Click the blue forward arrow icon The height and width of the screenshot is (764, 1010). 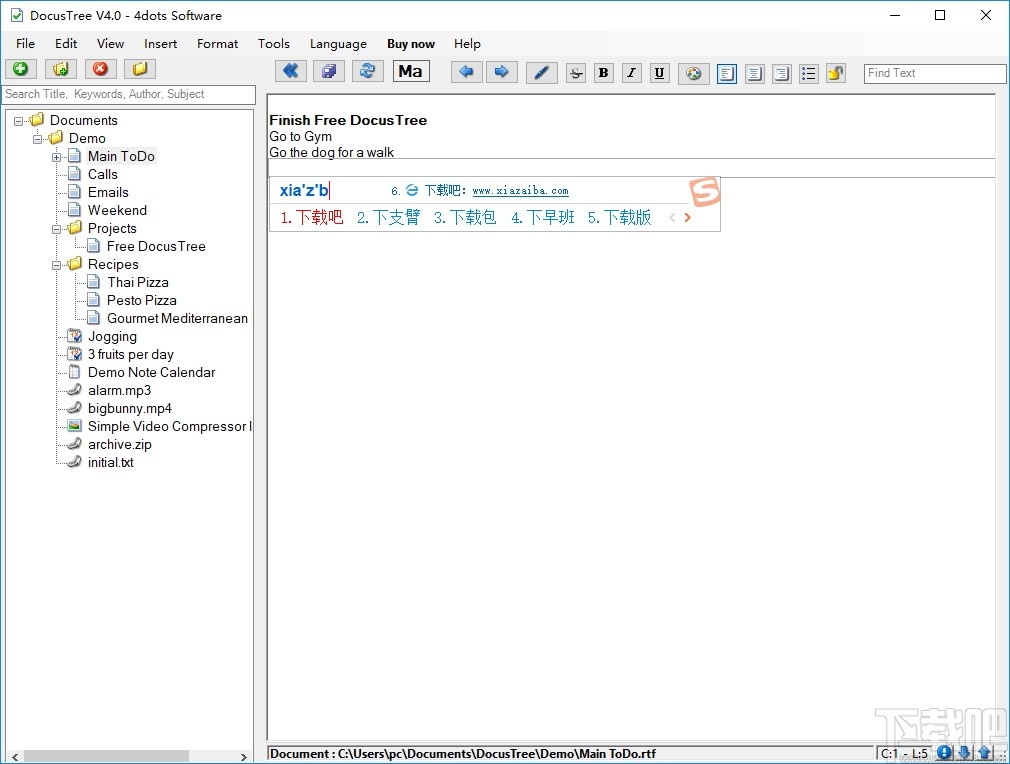(501, 72)
